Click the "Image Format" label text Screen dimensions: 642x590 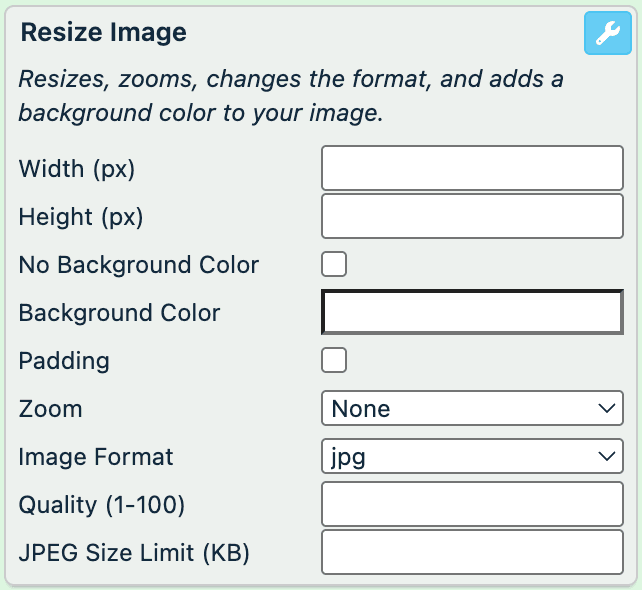click(x=96, y=457)
